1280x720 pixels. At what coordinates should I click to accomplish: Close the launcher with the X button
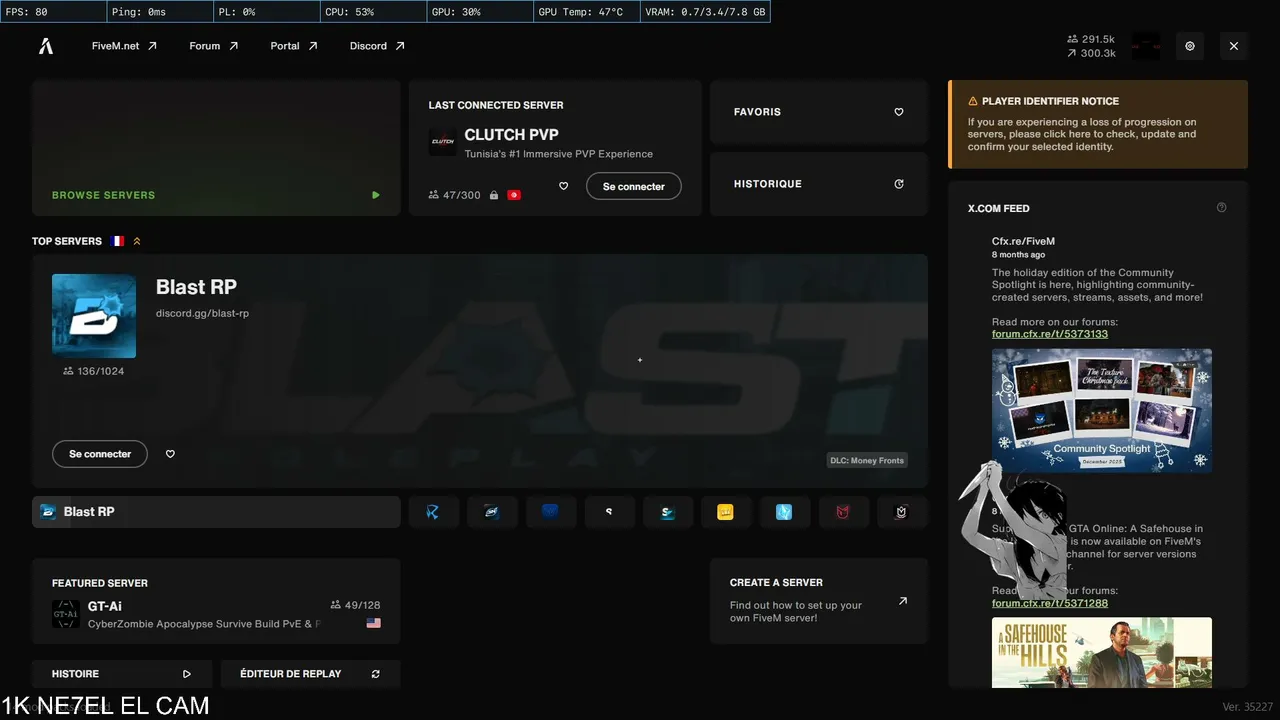coord(1234,46)
